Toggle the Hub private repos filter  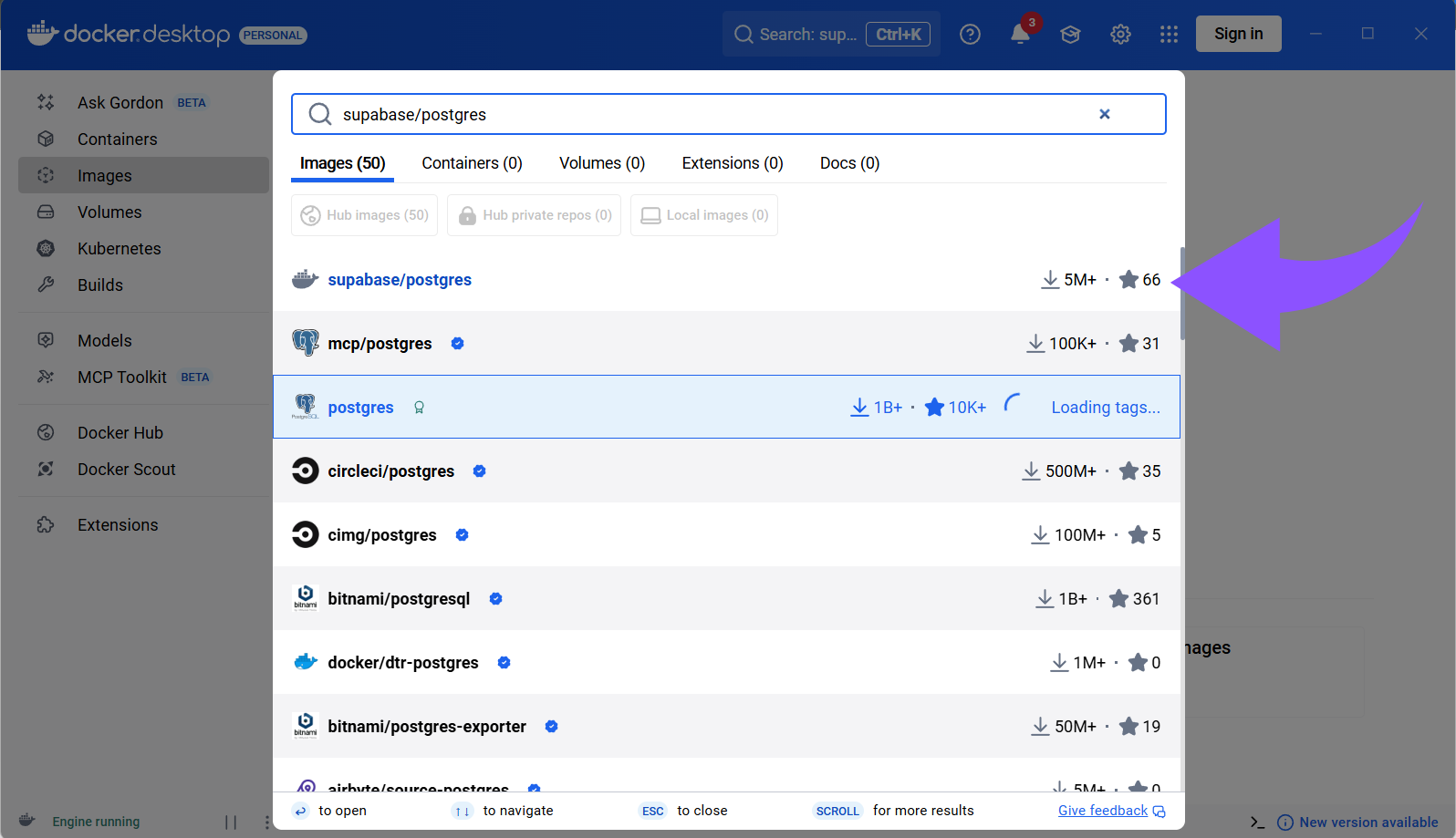pyautogui.click(x=534, y=215)
